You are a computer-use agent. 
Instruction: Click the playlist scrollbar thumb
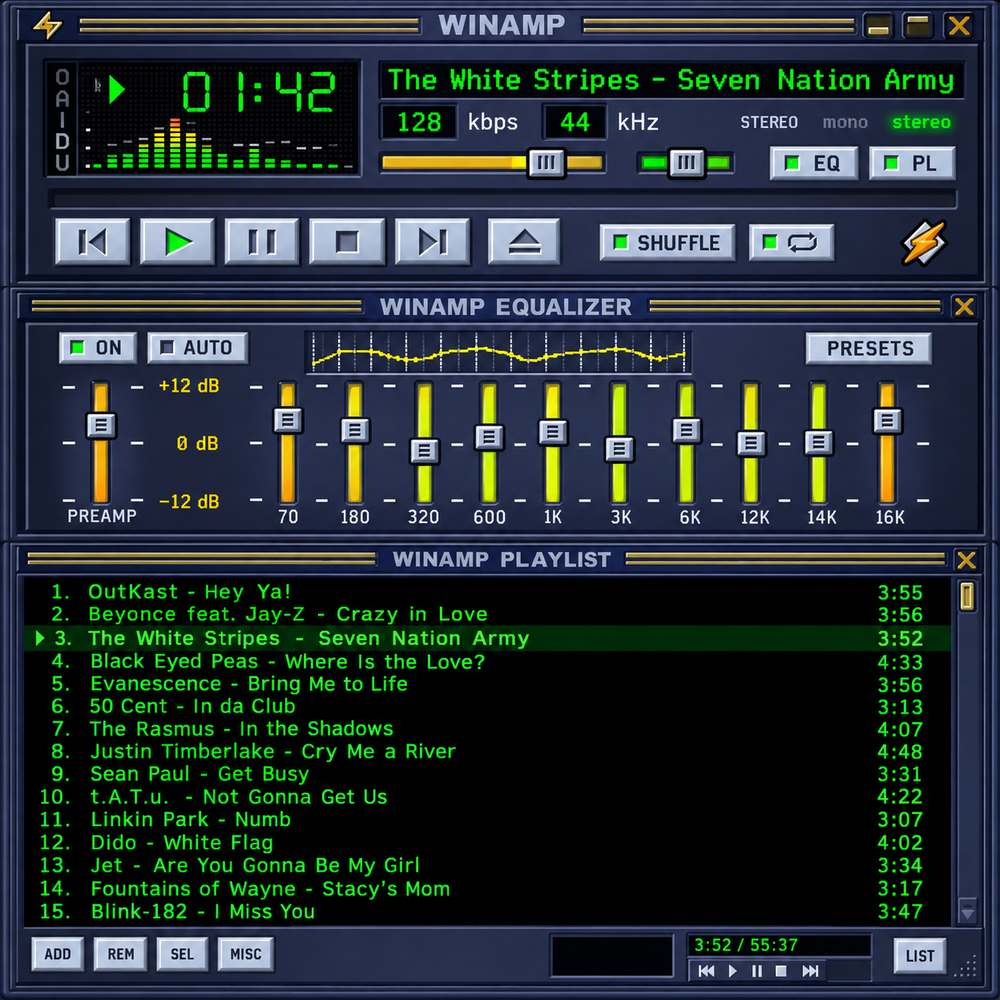(967, 596)
